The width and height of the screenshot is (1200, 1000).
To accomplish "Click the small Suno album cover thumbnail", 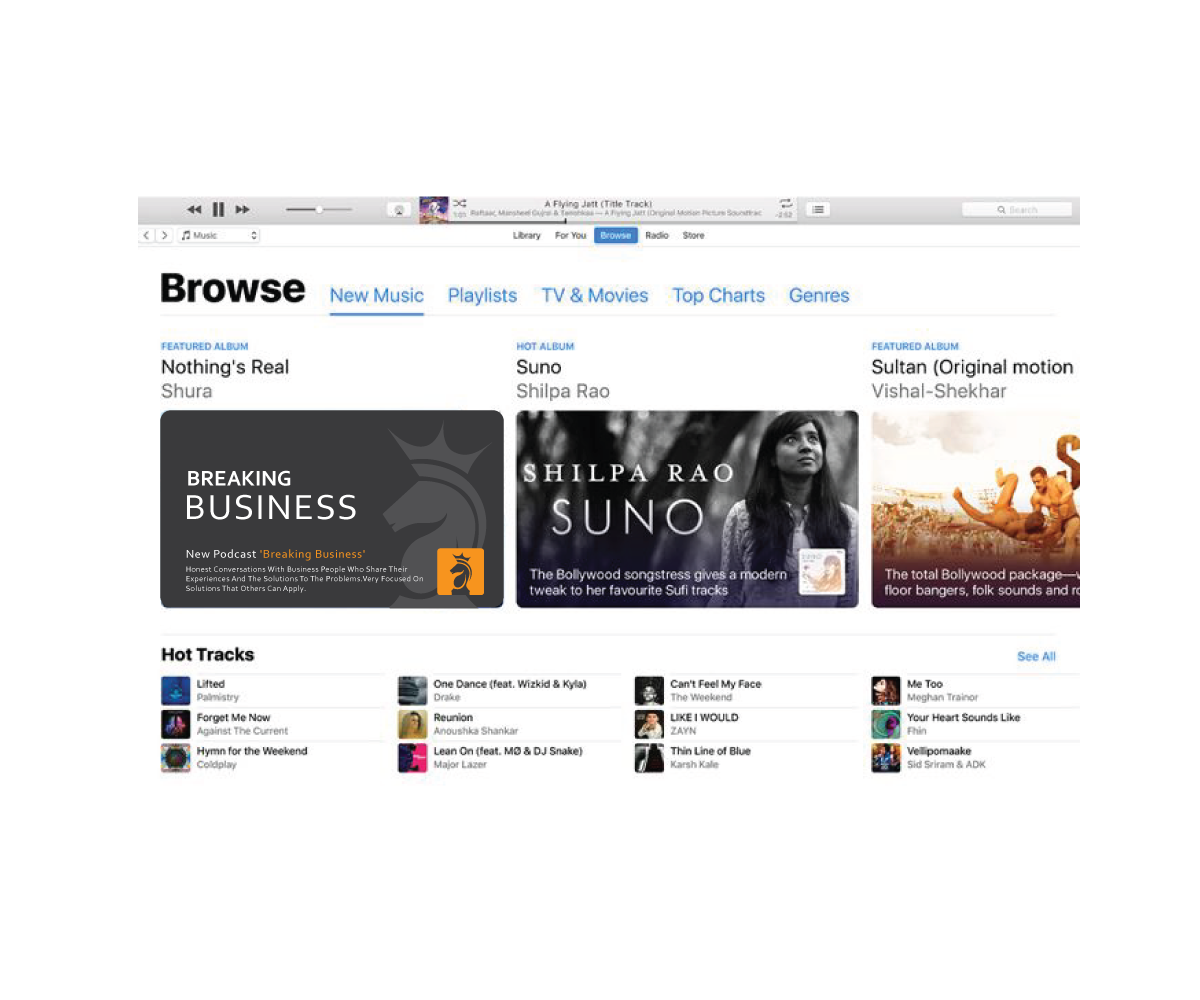I will click(822, 573).
